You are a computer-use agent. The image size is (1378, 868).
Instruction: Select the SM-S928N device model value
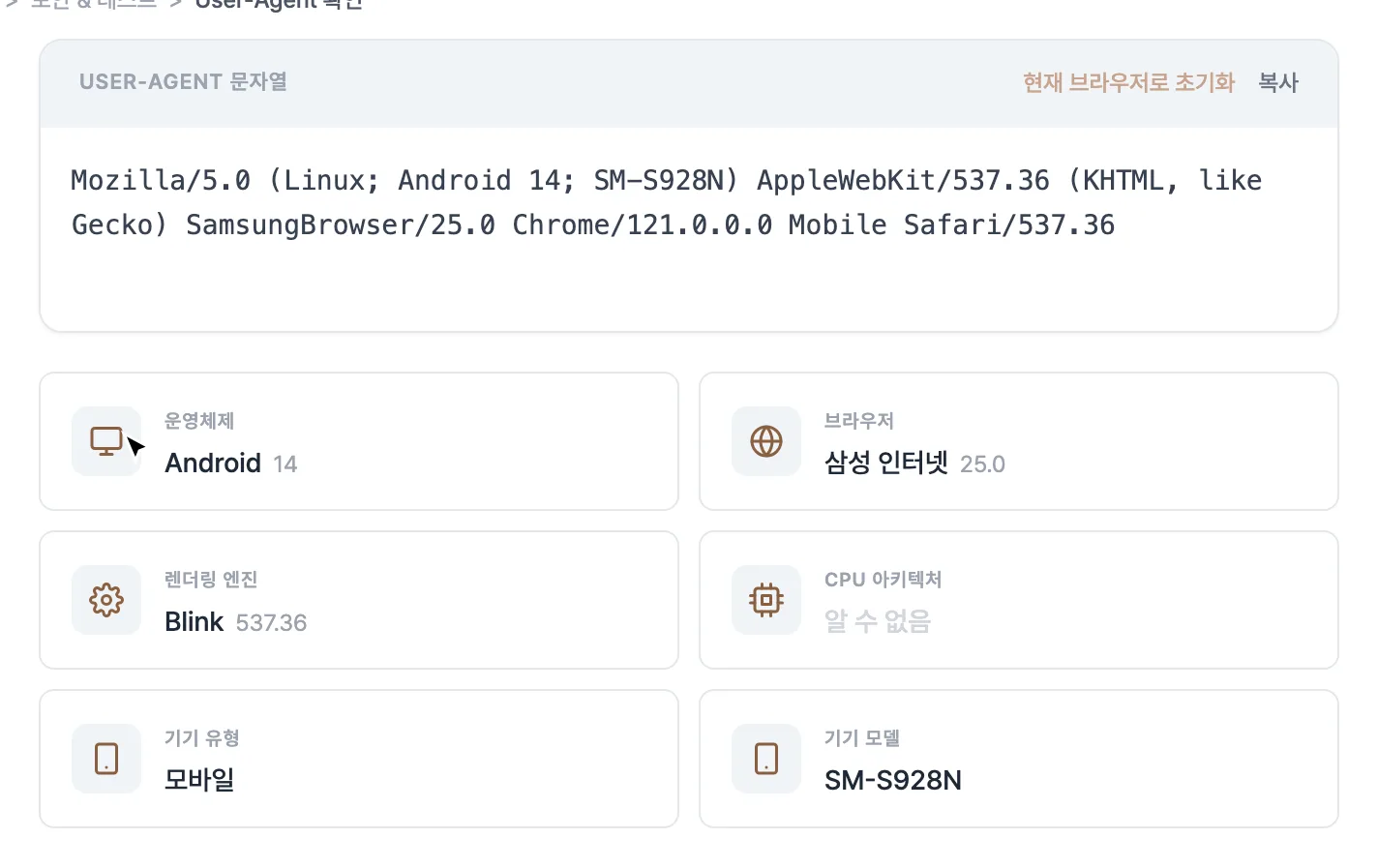(893, 780)
